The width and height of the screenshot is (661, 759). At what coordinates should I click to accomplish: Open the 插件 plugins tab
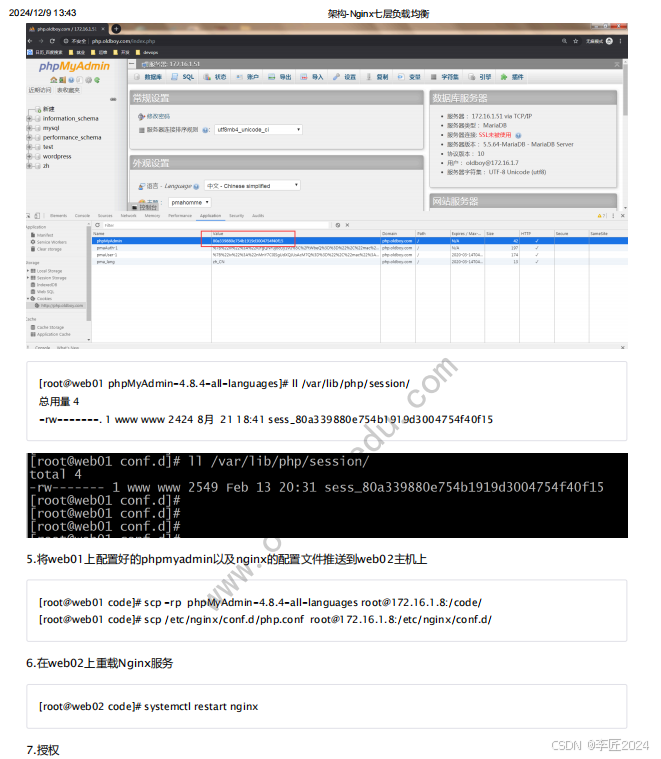512,77
